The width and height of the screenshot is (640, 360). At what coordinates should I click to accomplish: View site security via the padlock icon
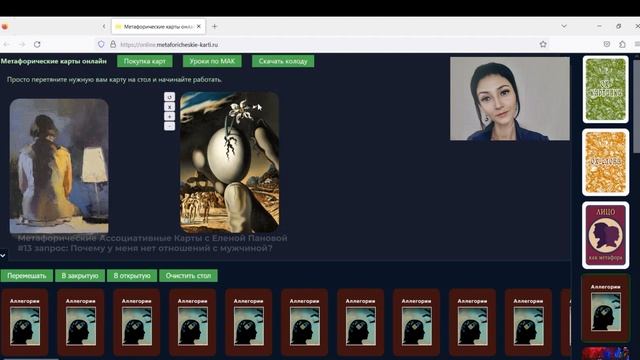click(113, 44)
